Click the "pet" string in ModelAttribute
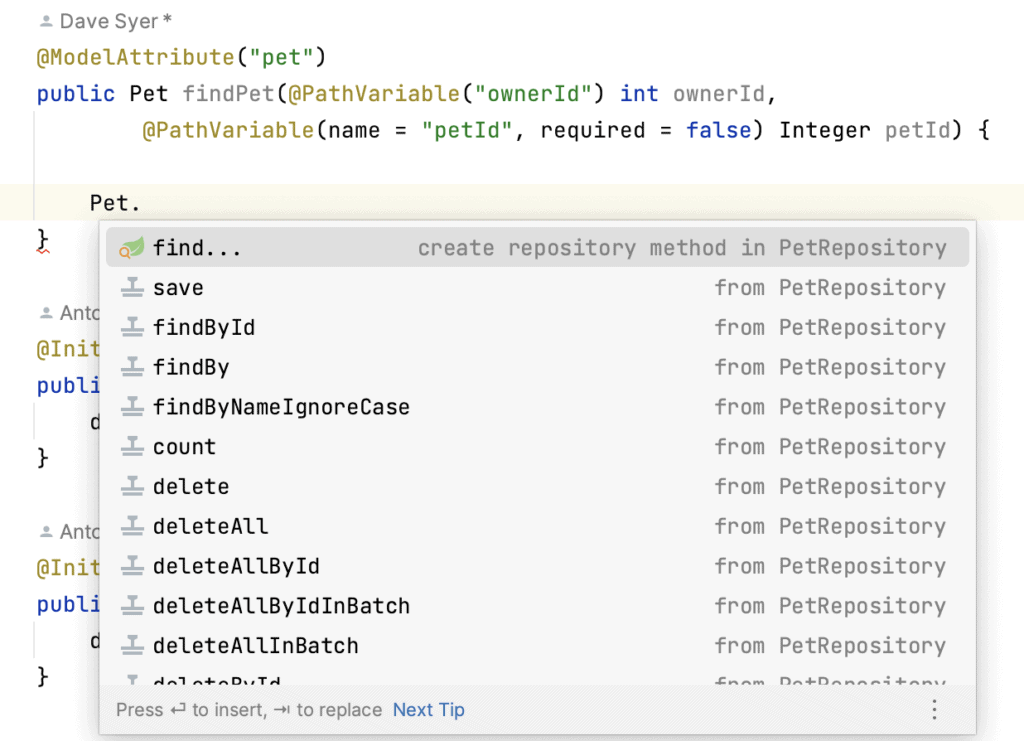 tap(281, 57)
